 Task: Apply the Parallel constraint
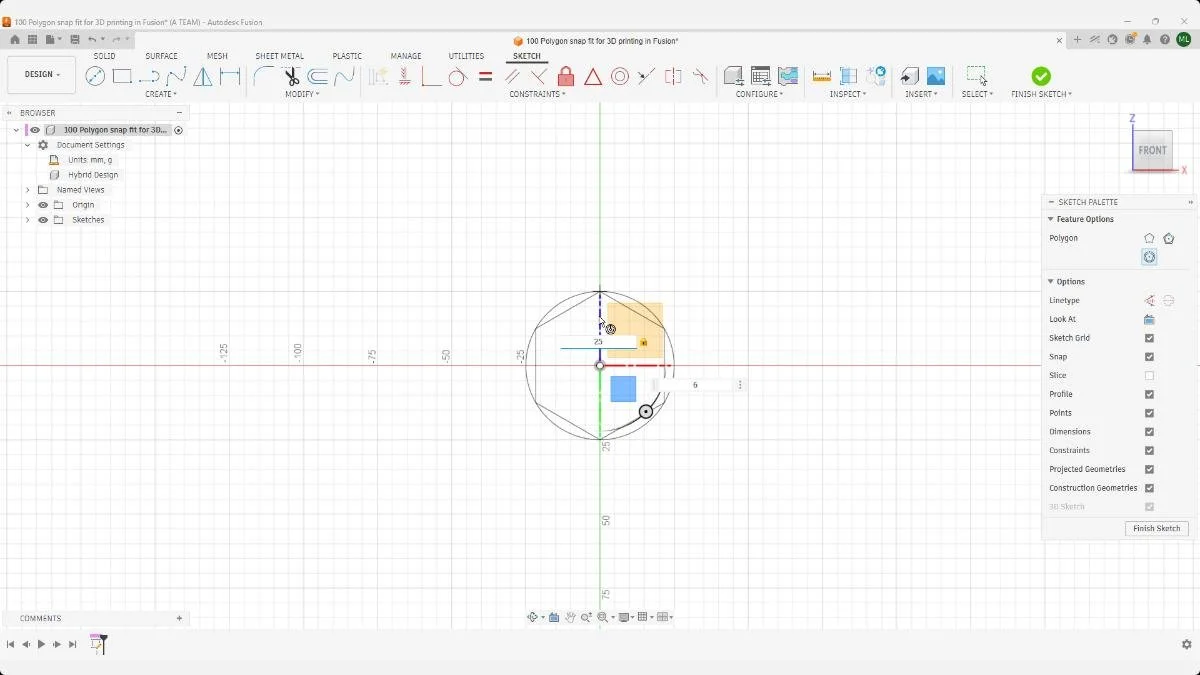(x=512, y=76)
